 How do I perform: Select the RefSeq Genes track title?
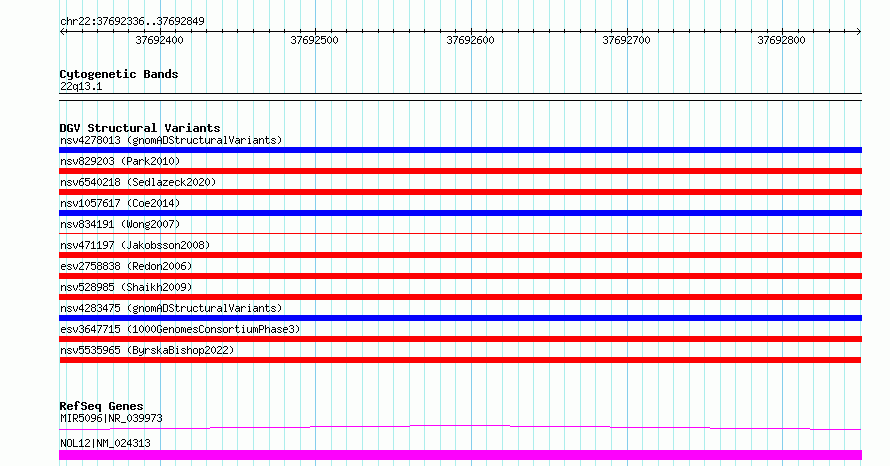(x=102, y=406)
